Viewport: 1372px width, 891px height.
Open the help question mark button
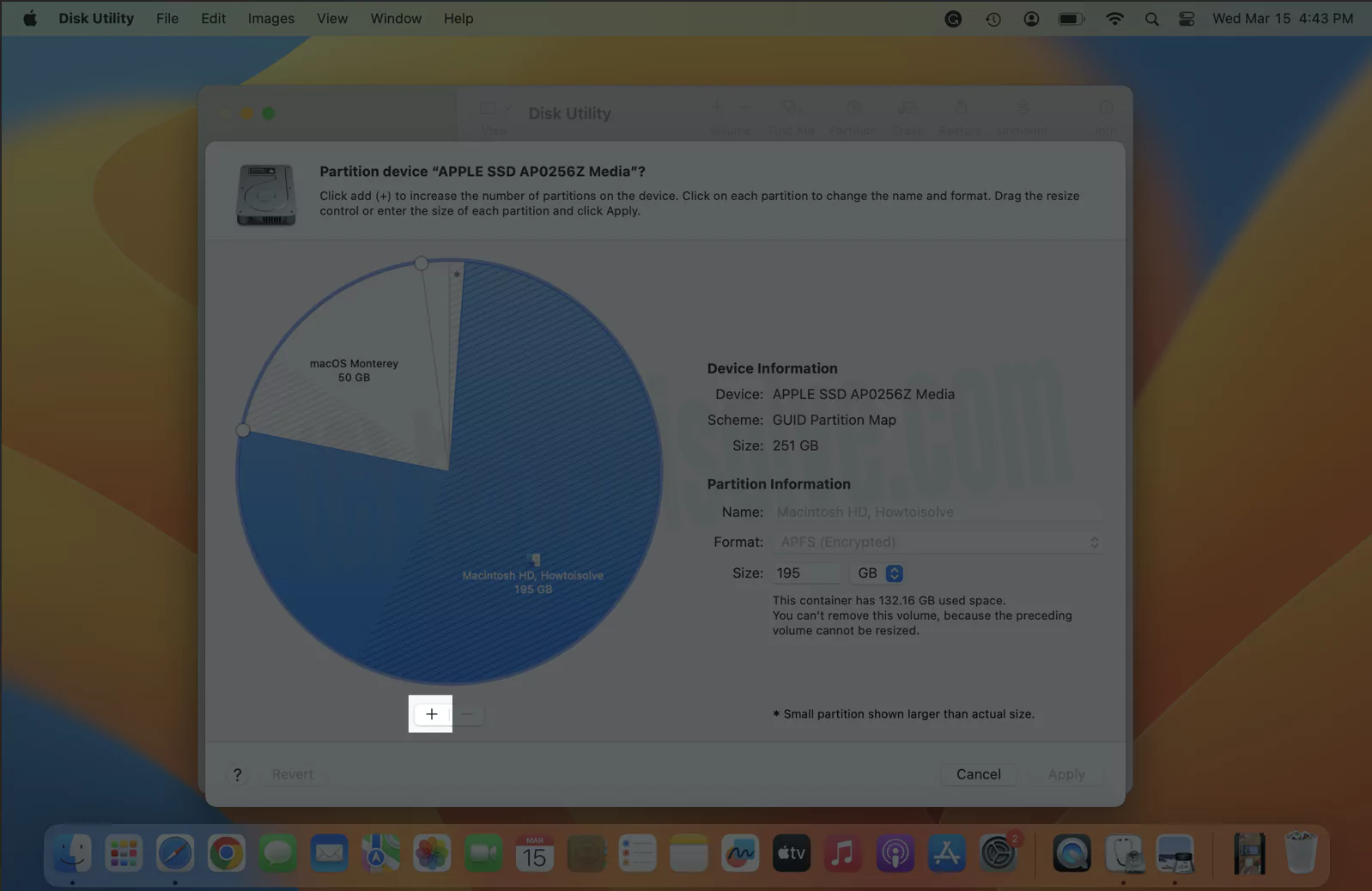tap(238, 774)
